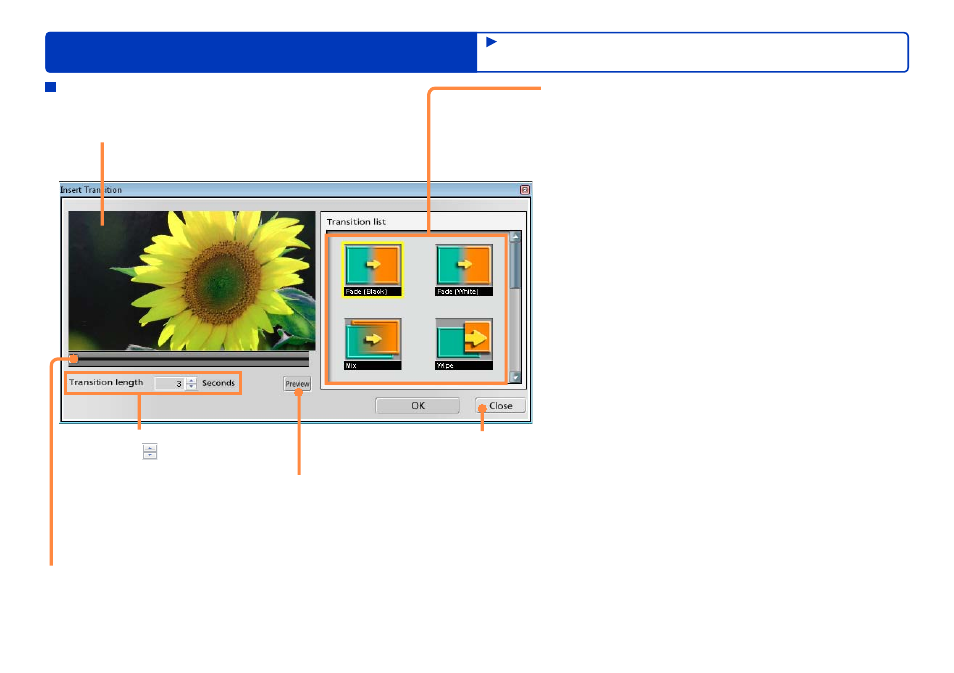Click the 'Transition list' heading text
The image size is (954, 673).
point(356,222)
